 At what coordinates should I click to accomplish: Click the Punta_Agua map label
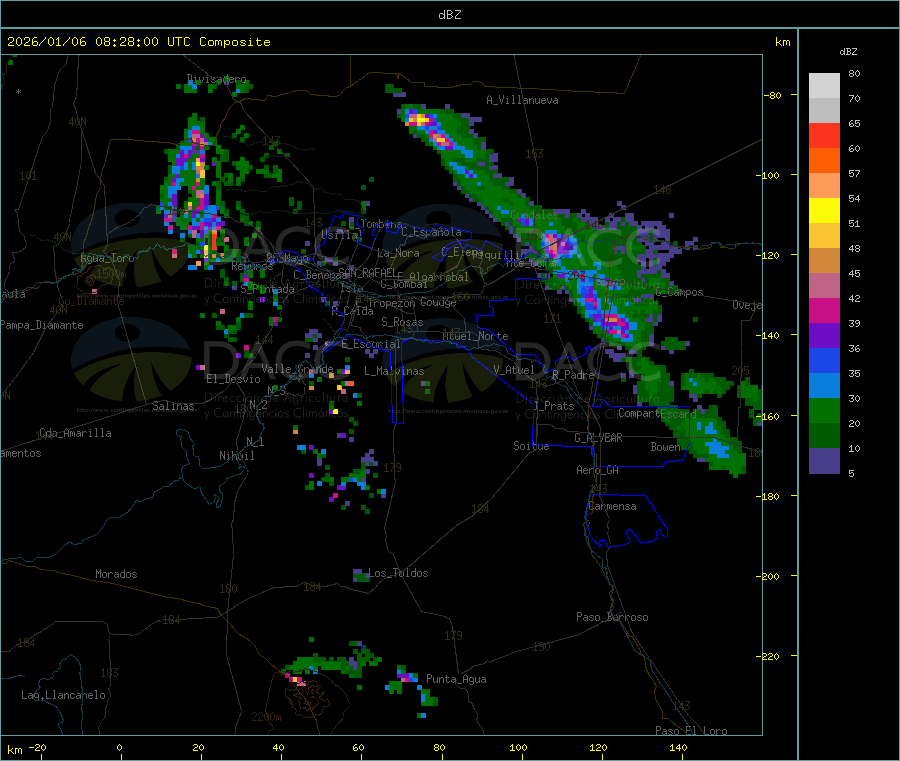click(x=456, y=679)
